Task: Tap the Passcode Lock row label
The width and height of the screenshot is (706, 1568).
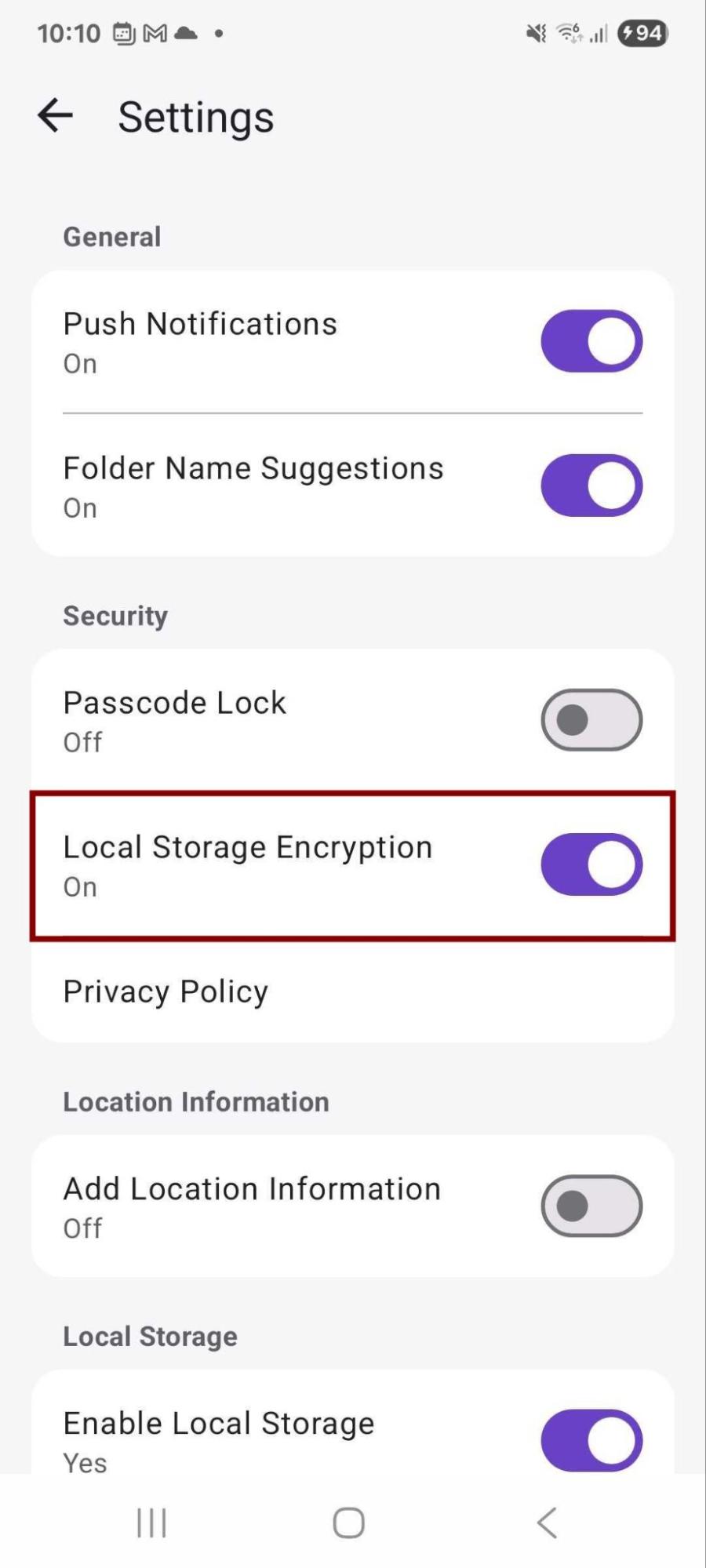Action: [175, 704]
